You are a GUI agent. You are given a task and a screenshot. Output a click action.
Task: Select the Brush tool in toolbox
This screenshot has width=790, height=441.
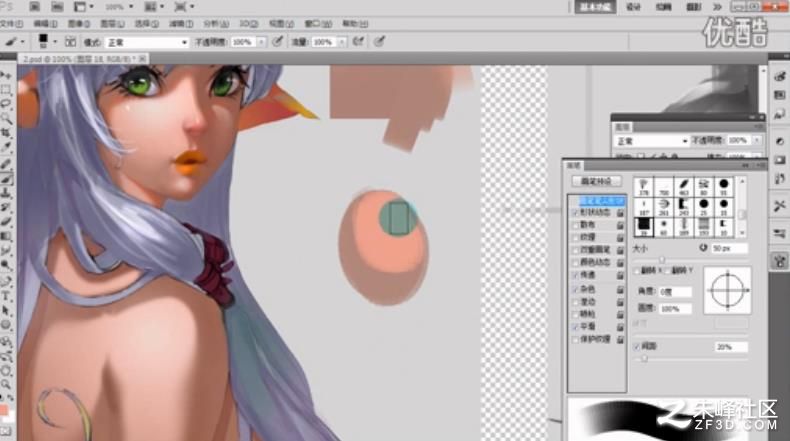click(6, 178)
